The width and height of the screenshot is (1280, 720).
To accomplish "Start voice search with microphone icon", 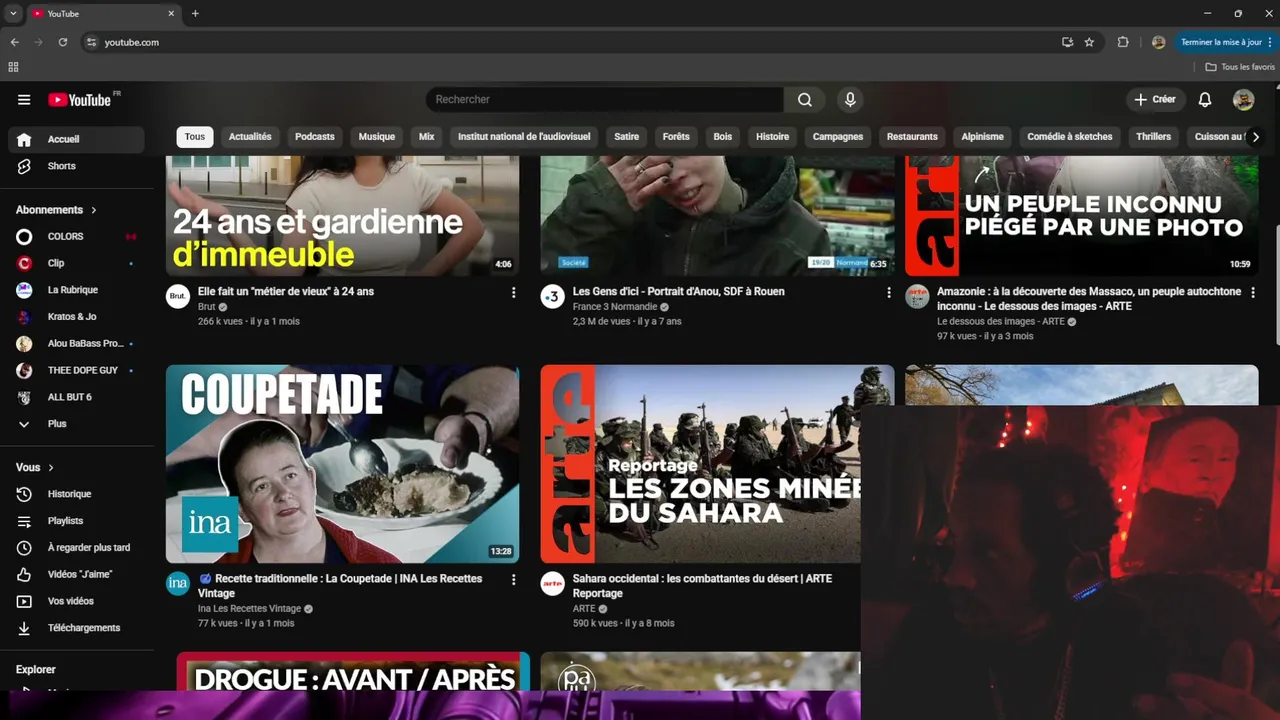I will (850, 100).
